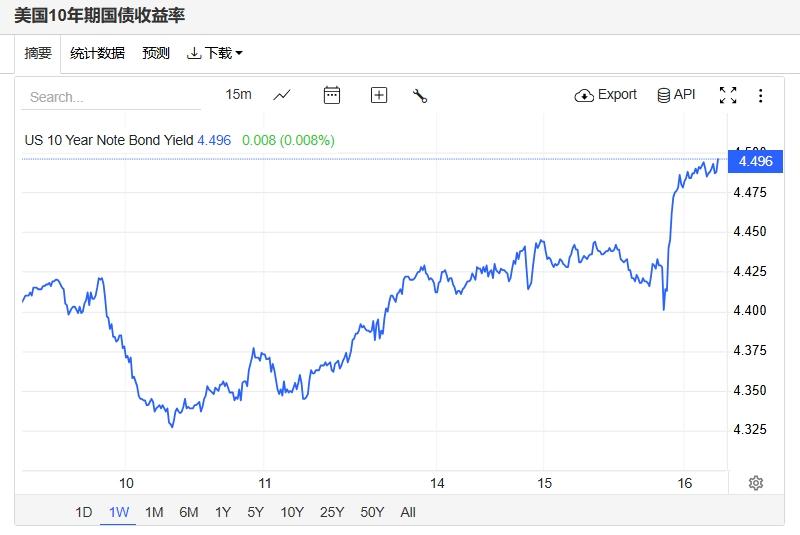Image resolution: width=800 pixels, height=535 pixels.
Task: Open the calendar date range picker
Action: tap(332, 95)
